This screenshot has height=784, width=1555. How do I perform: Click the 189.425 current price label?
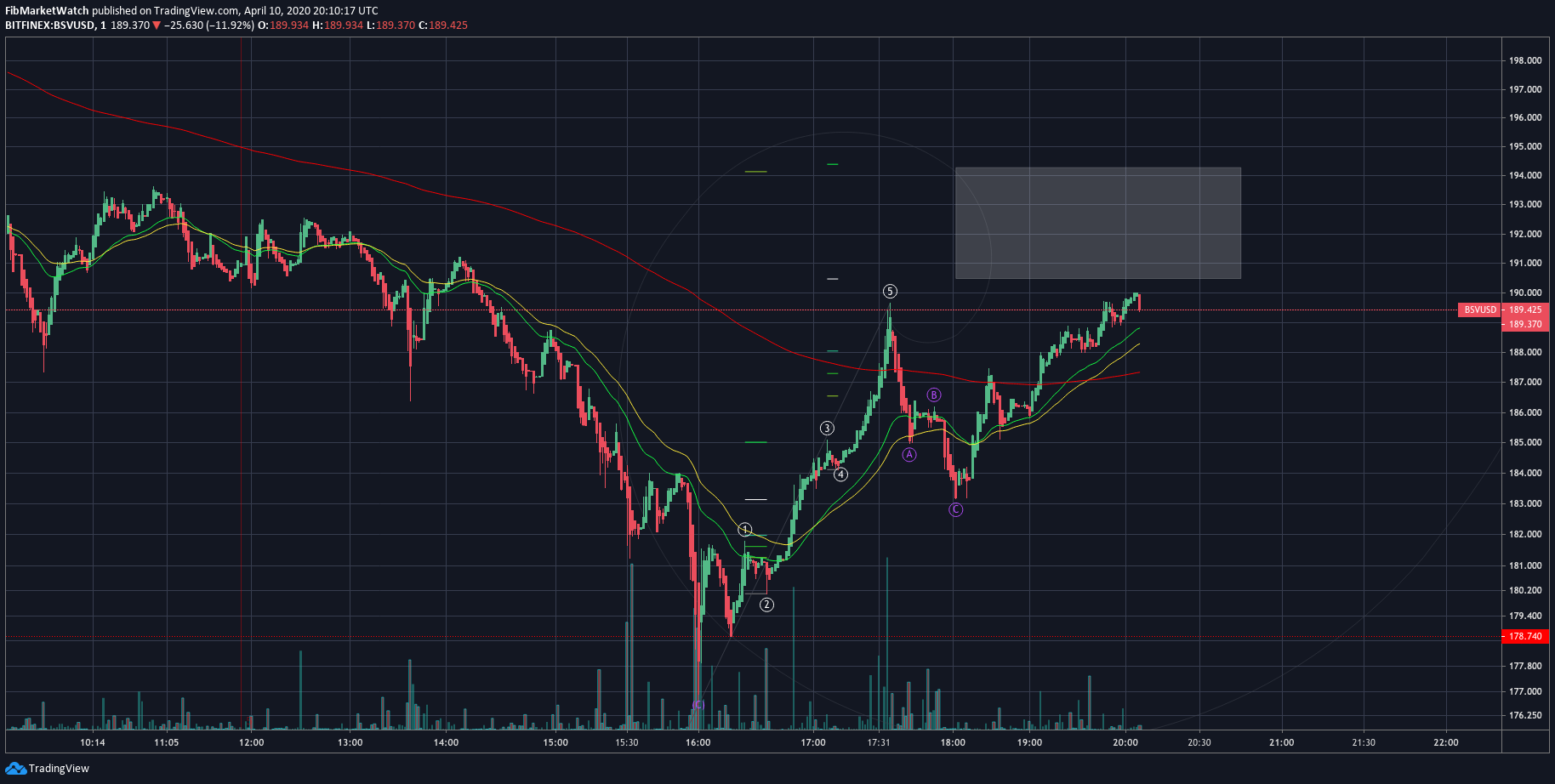[x=1525, y=310]
